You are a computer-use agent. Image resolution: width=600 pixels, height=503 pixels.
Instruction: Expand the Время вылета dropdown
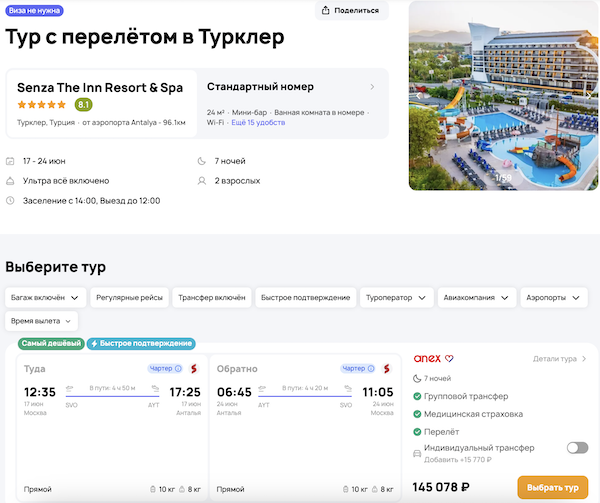coord(42,321)
